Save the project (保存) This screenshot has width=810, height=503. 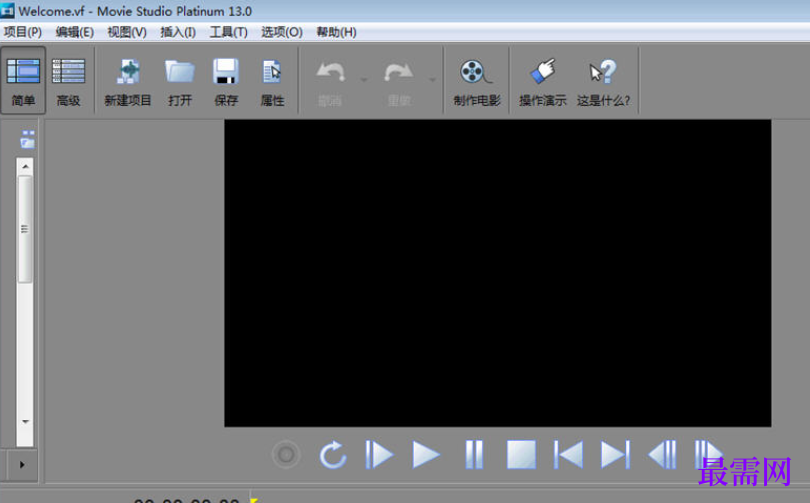(x=226, y=83)
